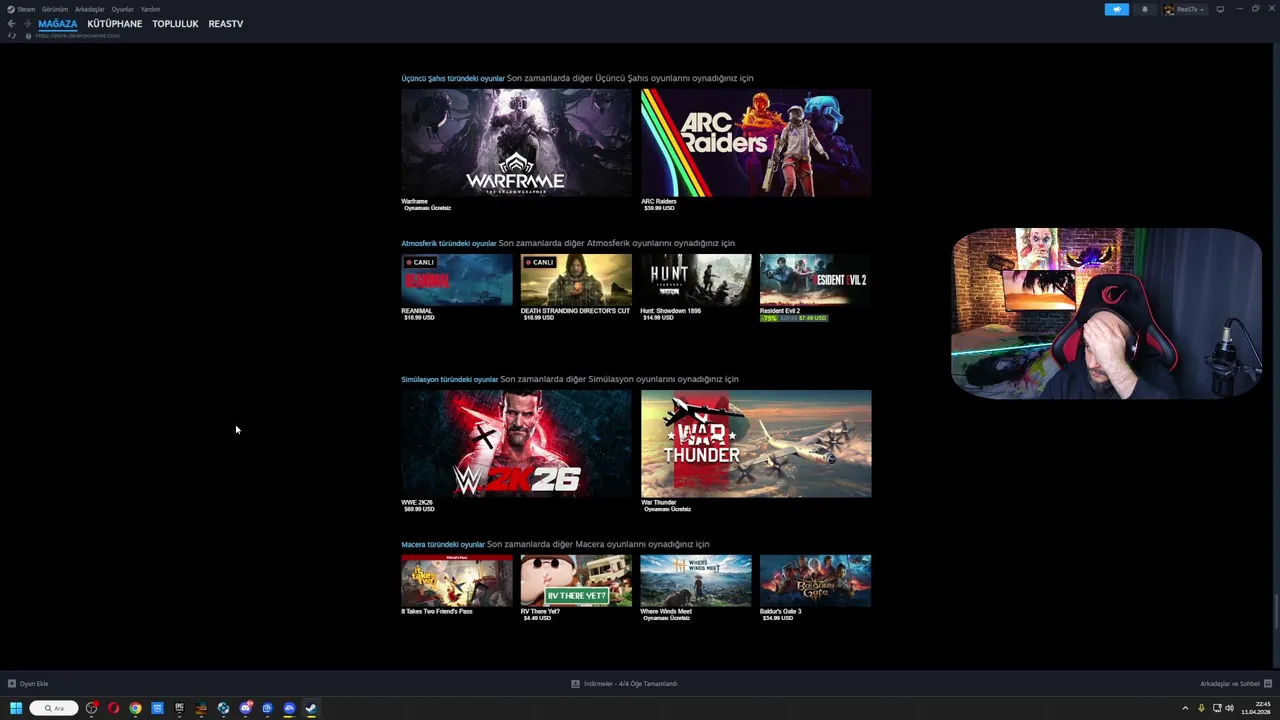This screenshot has width=1280, height=720.
Task: Click the taskbar search box 'Ara'
Action: coord(54,708)
